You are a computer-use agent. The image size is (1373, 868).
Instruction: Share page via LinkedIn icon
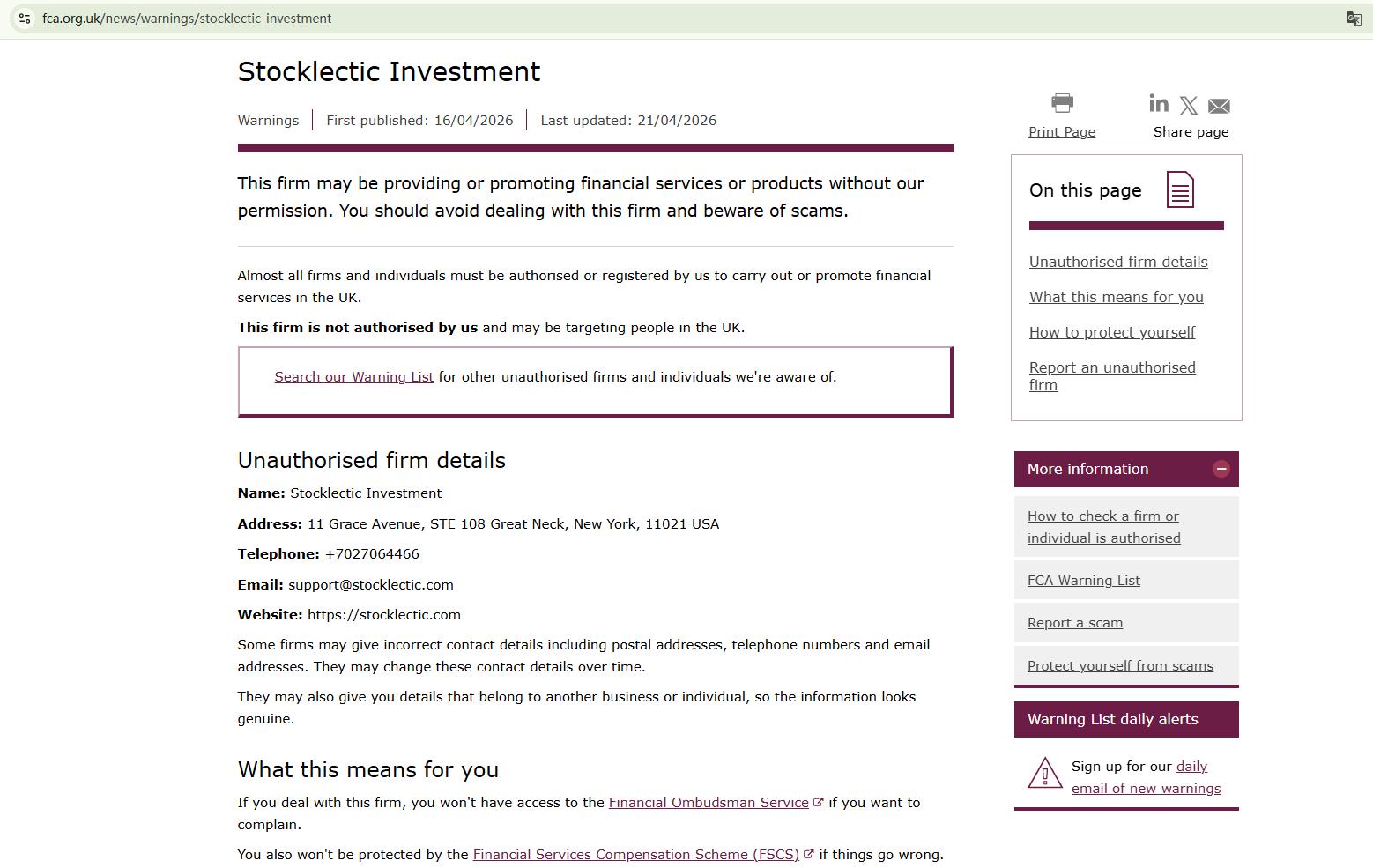(x=1159, y=104)
